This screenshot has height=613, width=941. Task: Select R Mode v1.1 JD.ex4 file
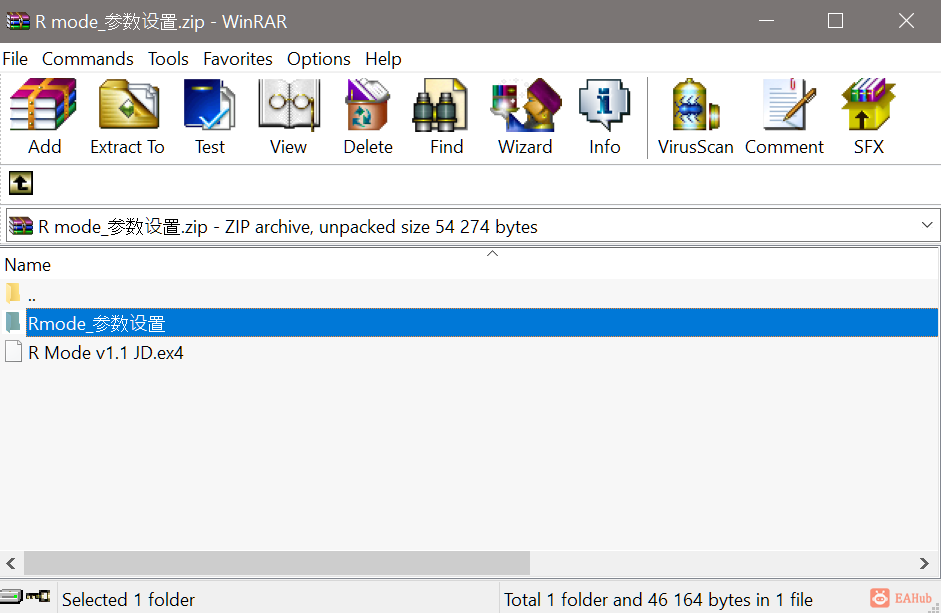[x=106, y=352]
